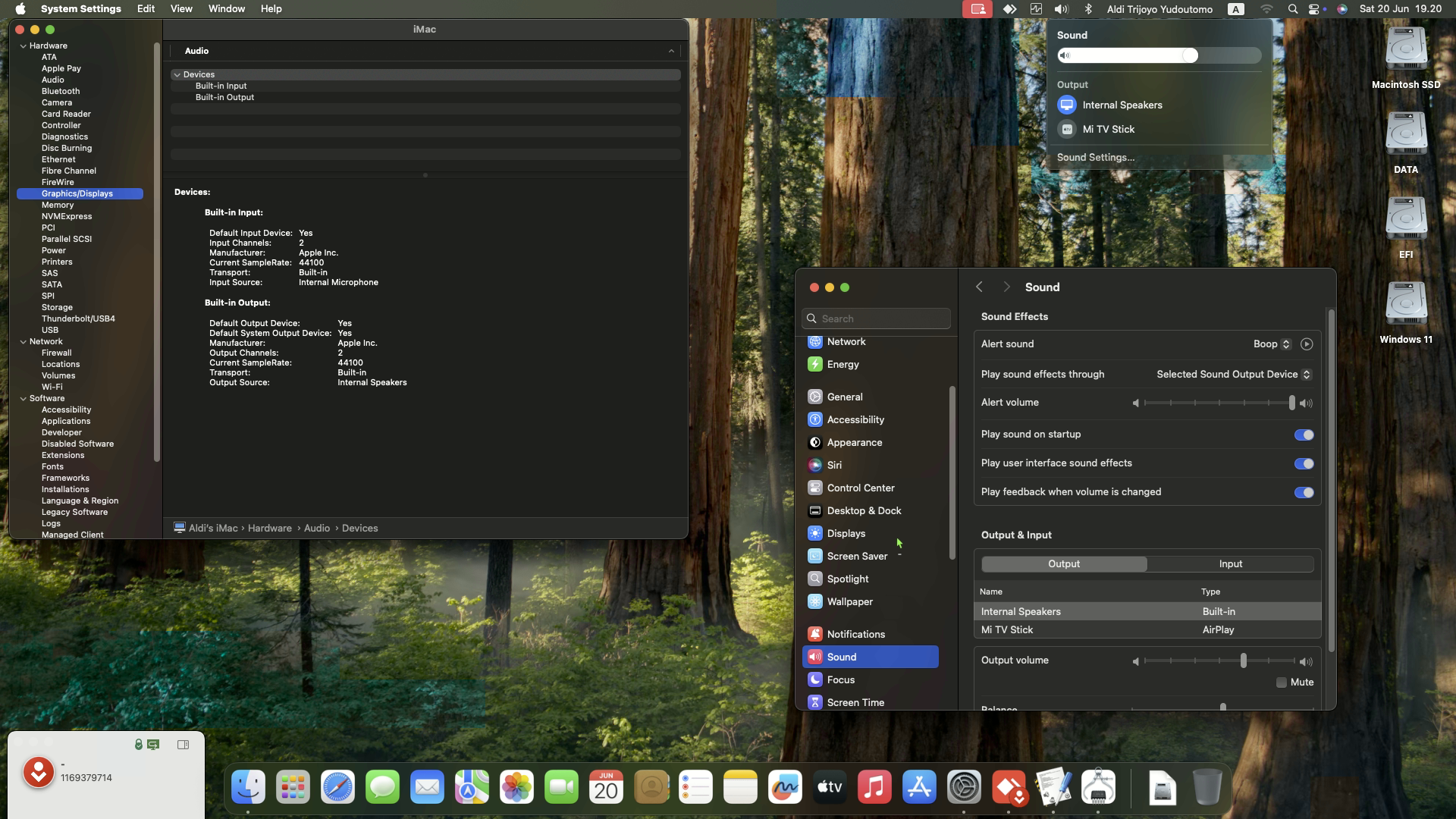Collapse Software section in System Information sidebar
The width and height of the screenshot is (1456, 819).
pos(23,398)
